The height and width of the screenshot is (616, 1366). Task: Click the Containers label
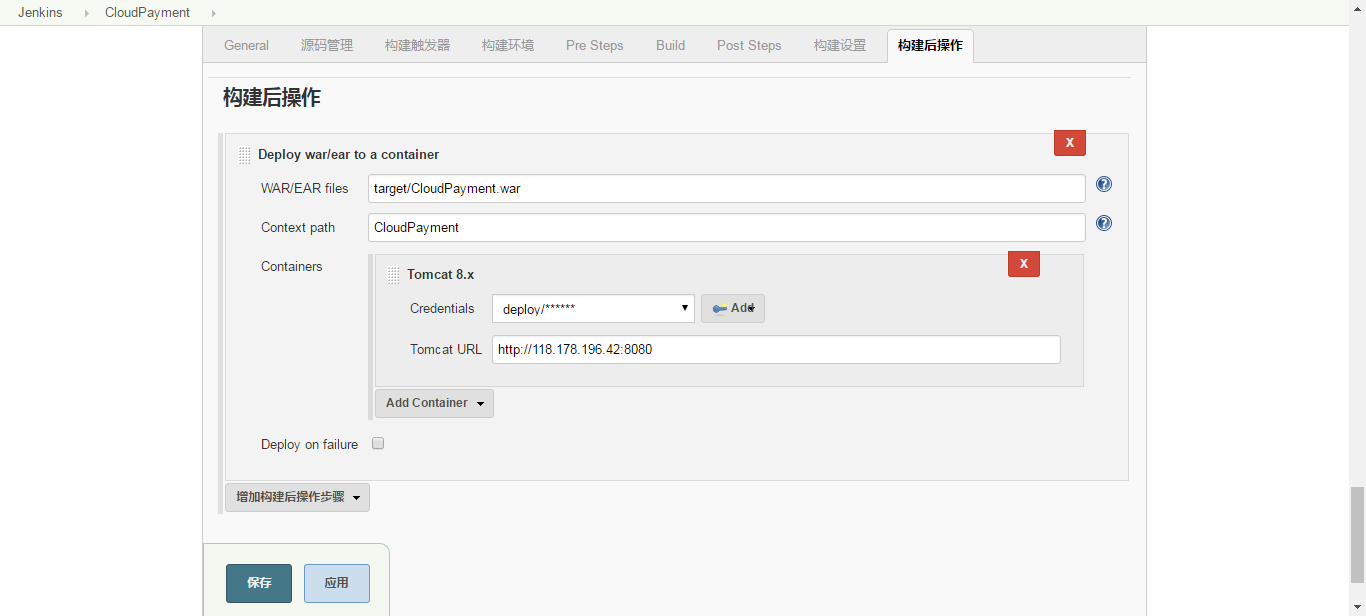(292, 266)
